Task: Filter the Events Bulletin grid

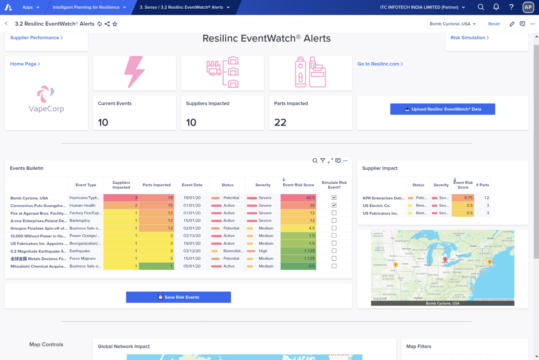Action: (x=323, y=160)
